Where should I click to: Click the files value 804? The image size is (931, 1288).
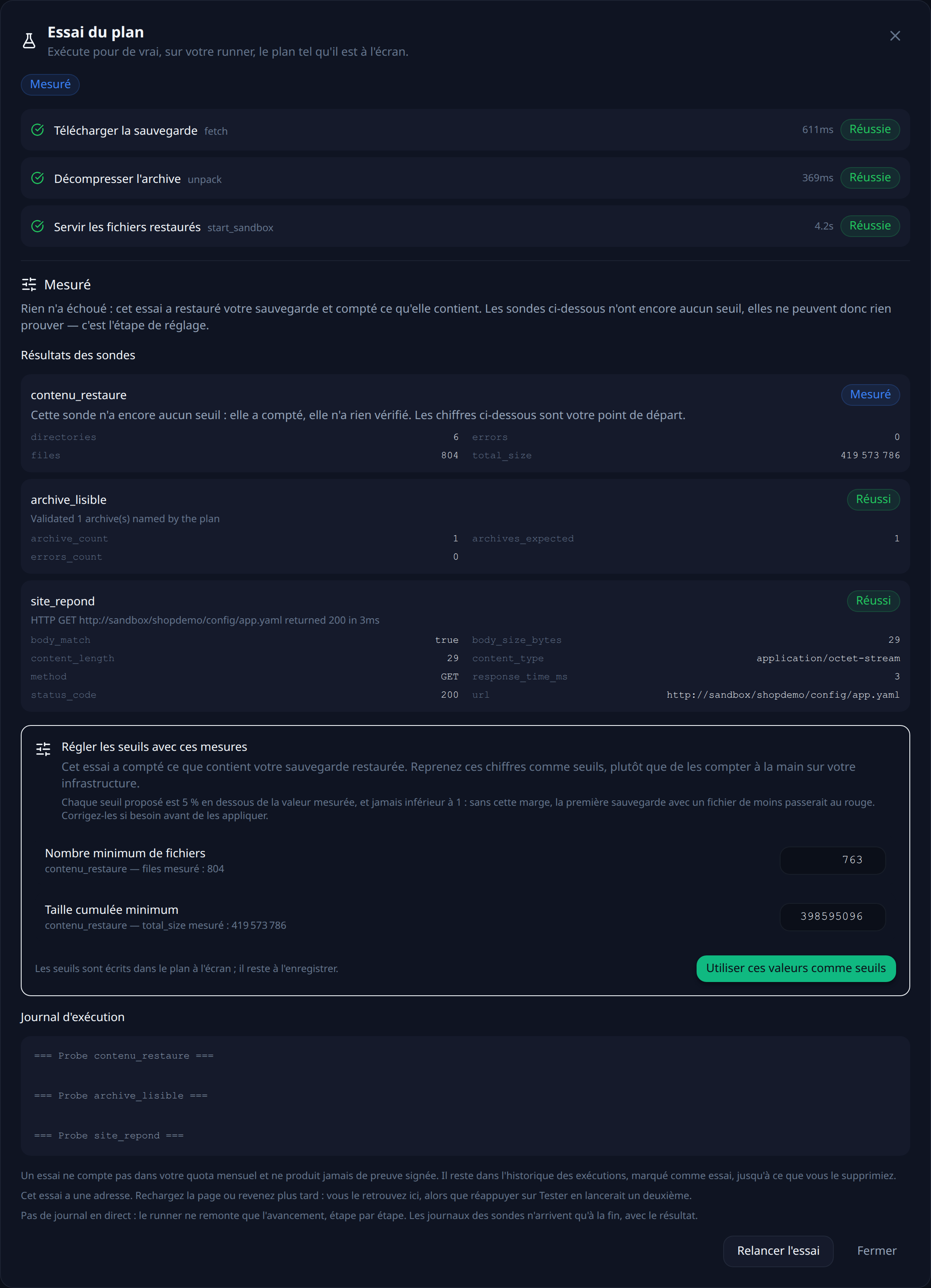pyautogui.click(x=450, y=456)
